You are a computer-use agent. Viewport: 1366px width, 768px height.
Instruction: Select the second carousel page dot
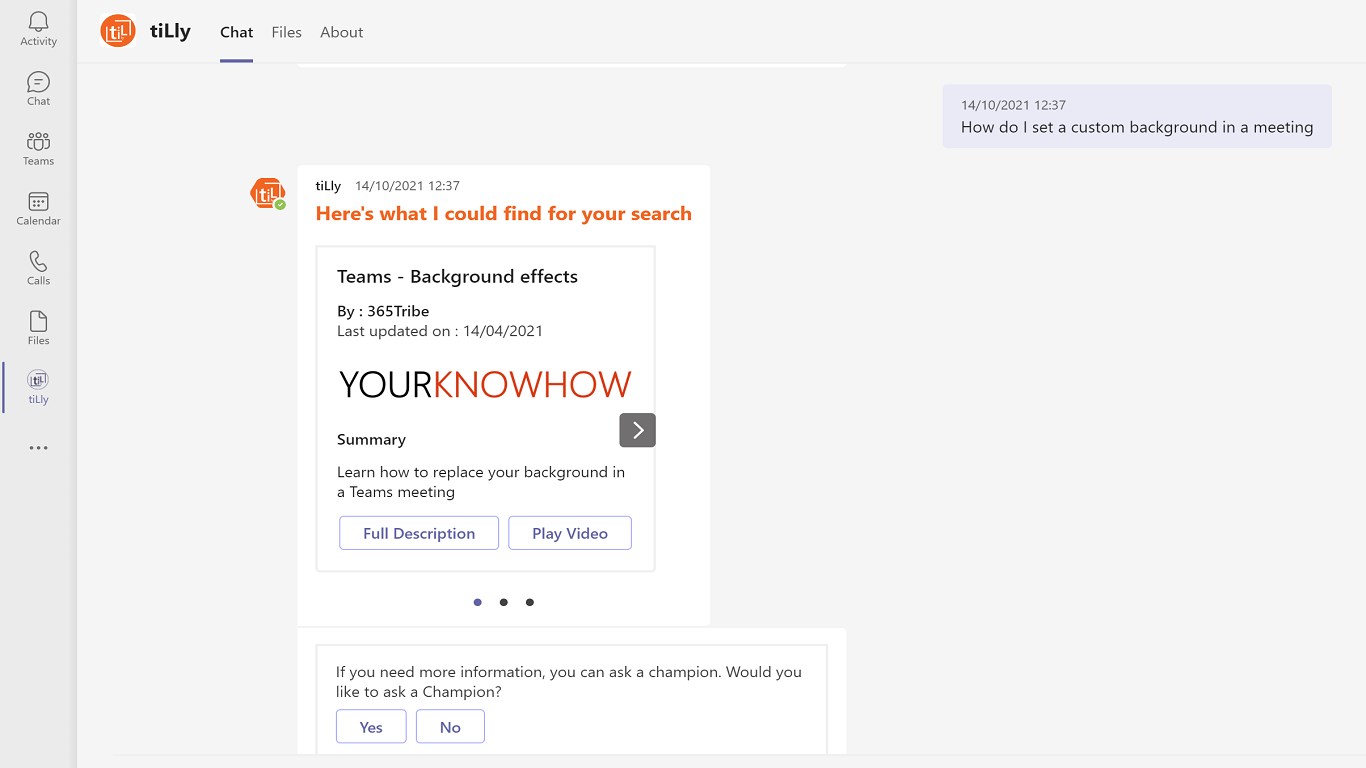point(504,602)
